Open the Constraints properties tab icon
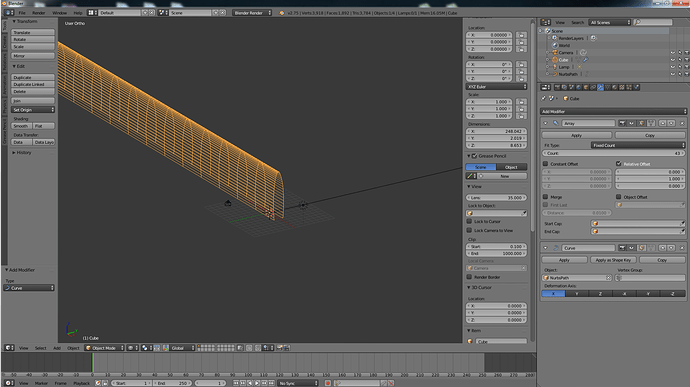Image resolution: width=690 pixels, height=387 pixels. 593,87
